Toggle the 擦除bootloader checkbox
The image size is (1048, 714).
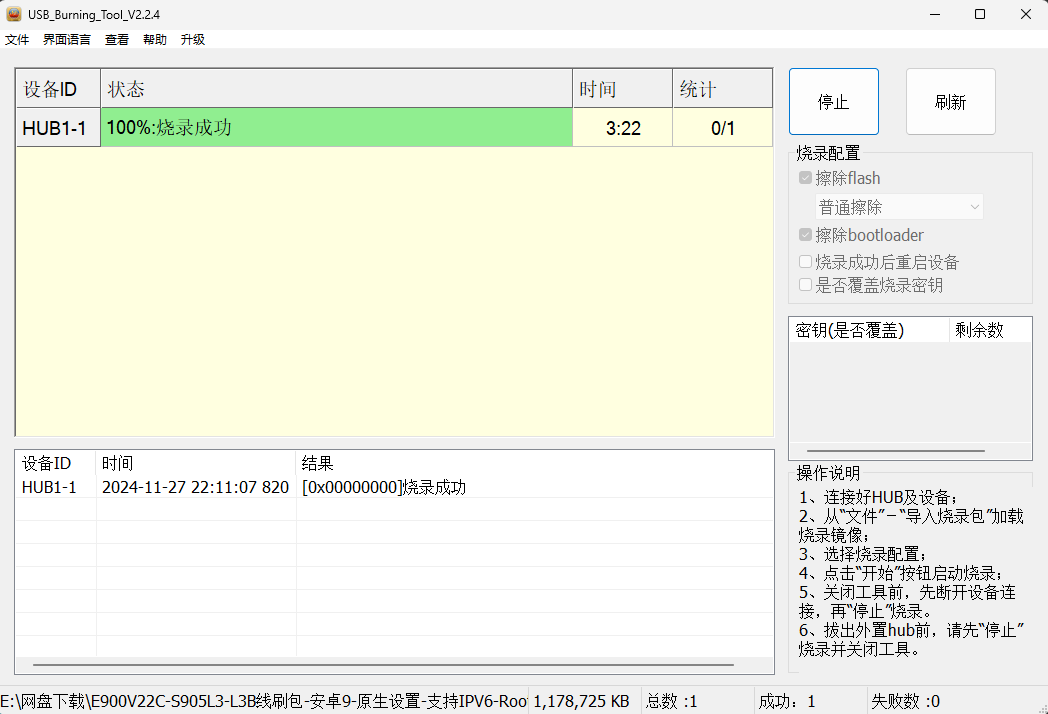coord(805,234)
